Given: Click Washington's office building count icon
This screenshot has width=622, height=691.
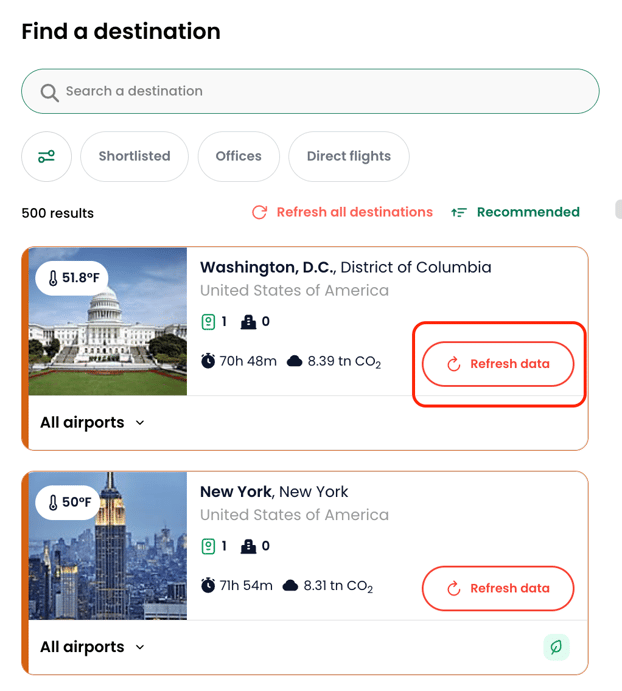Looking at the screenshot, I should tap(248, 322).
